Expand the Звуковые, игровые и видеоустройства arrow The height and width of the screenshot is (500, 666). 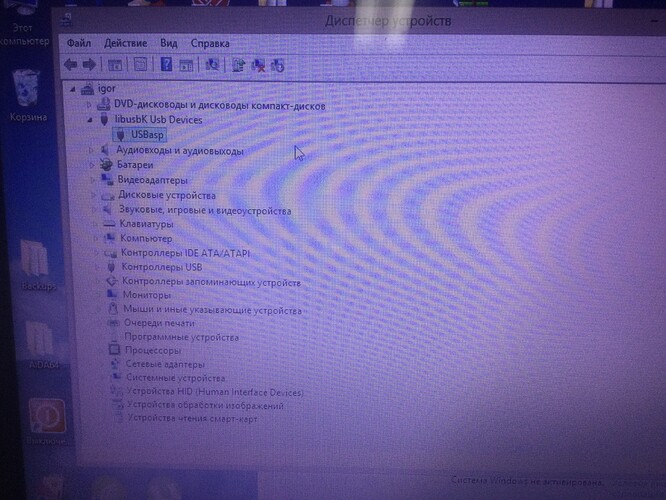click(94, 210)
